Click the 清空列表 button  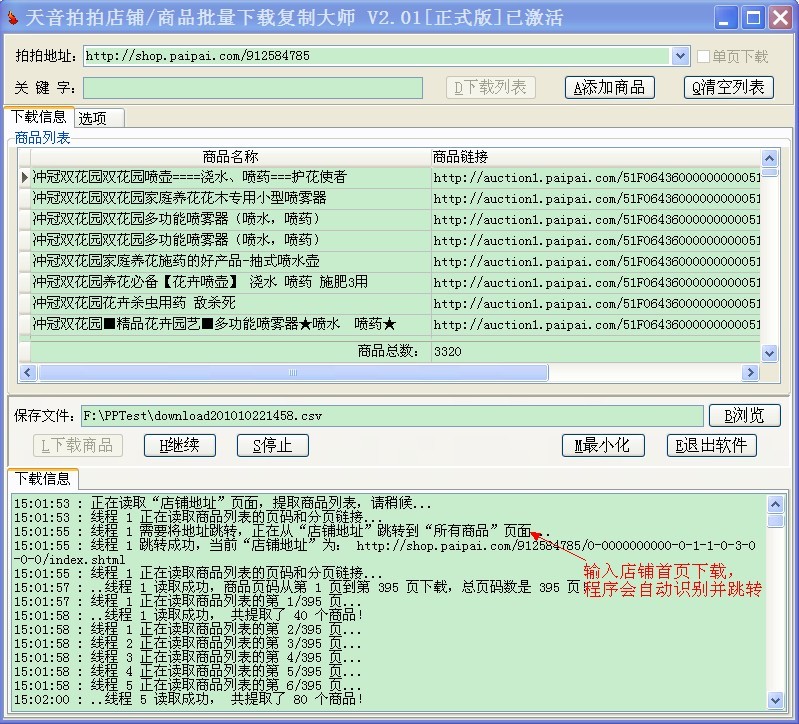[x=728, y=88]
